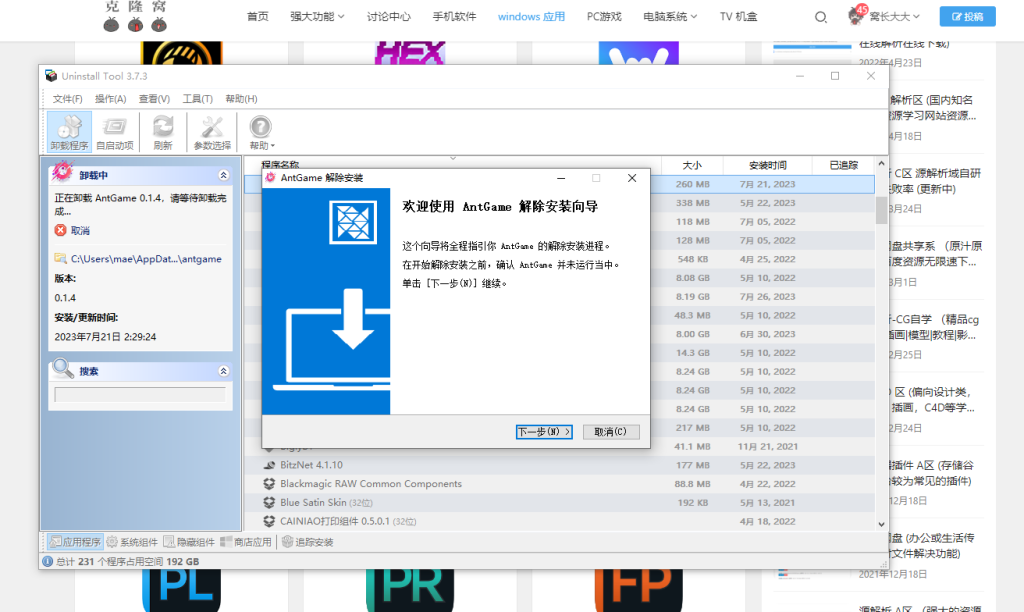Open the FP app thumbnail on webpage

click(639, 590)
